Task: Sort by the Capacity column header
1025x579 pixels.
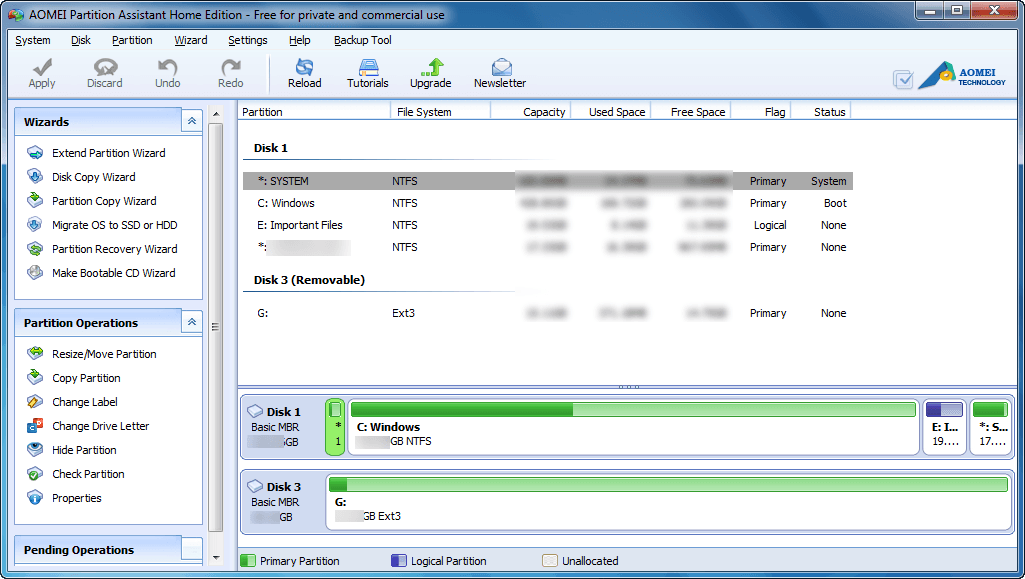Action: point(531,112)
